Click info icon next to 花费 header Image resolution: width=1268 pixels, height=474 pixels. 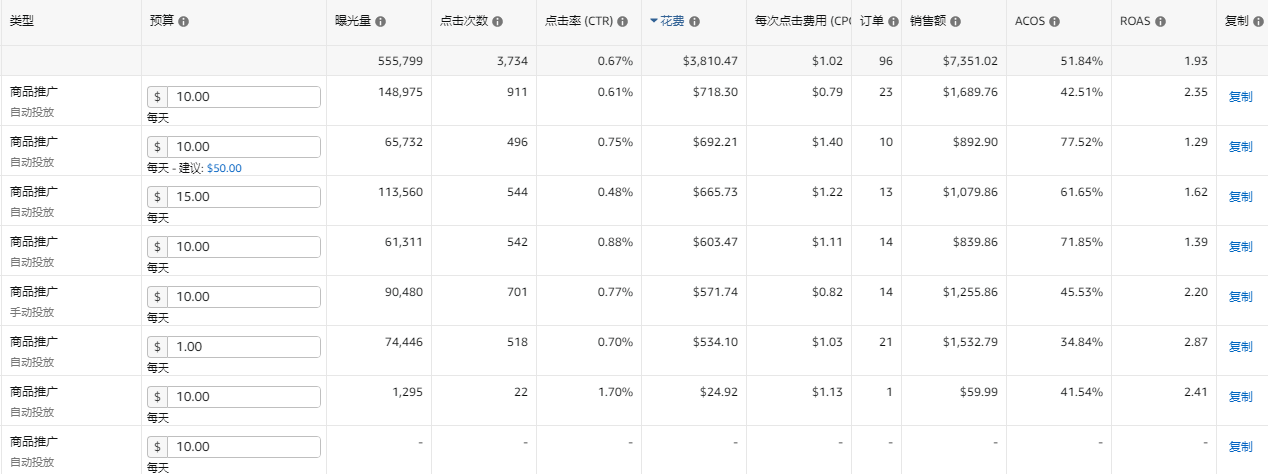point(694,21)
